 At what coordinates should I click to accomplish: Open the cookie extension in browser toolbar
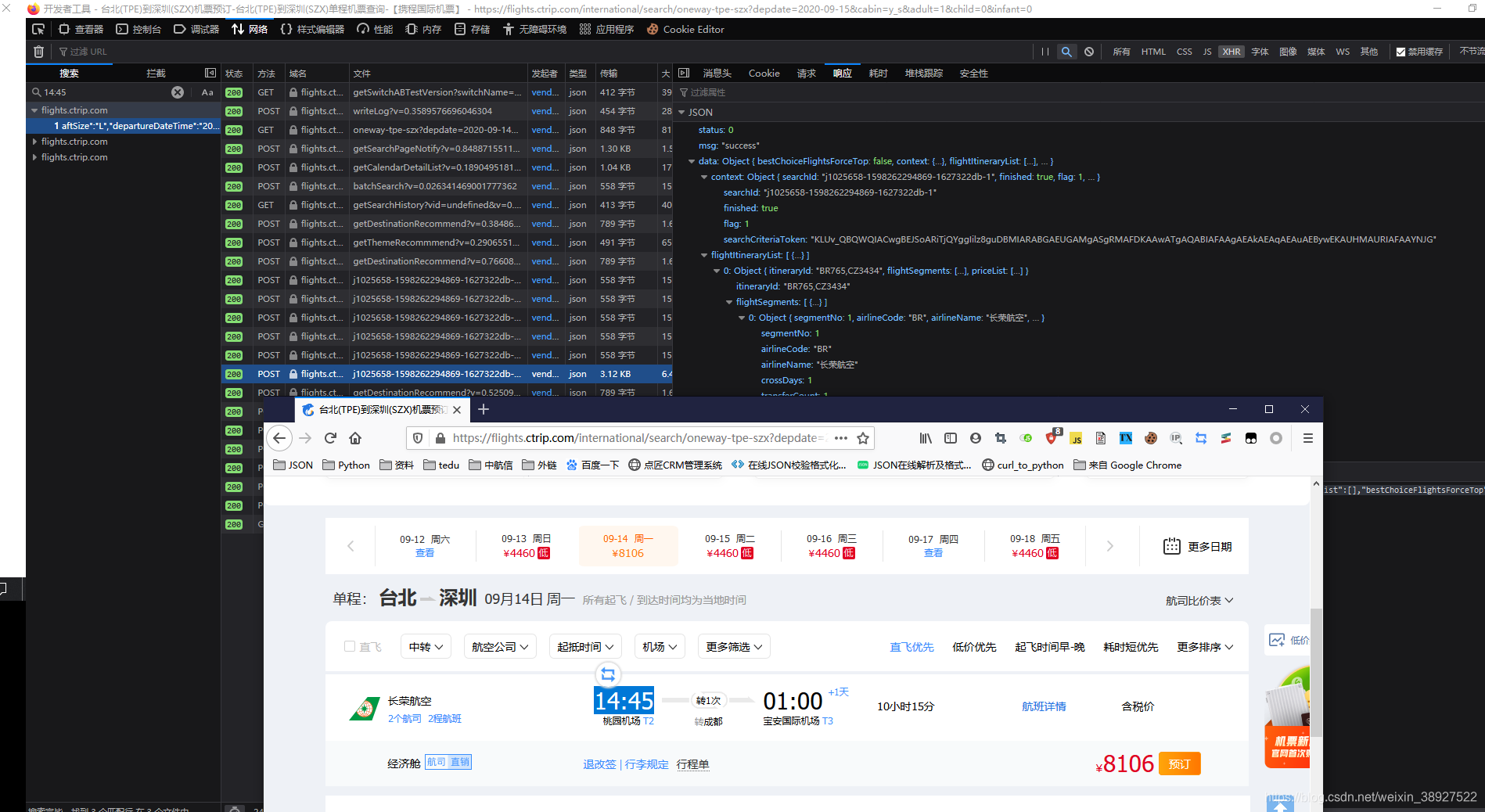1151,438
